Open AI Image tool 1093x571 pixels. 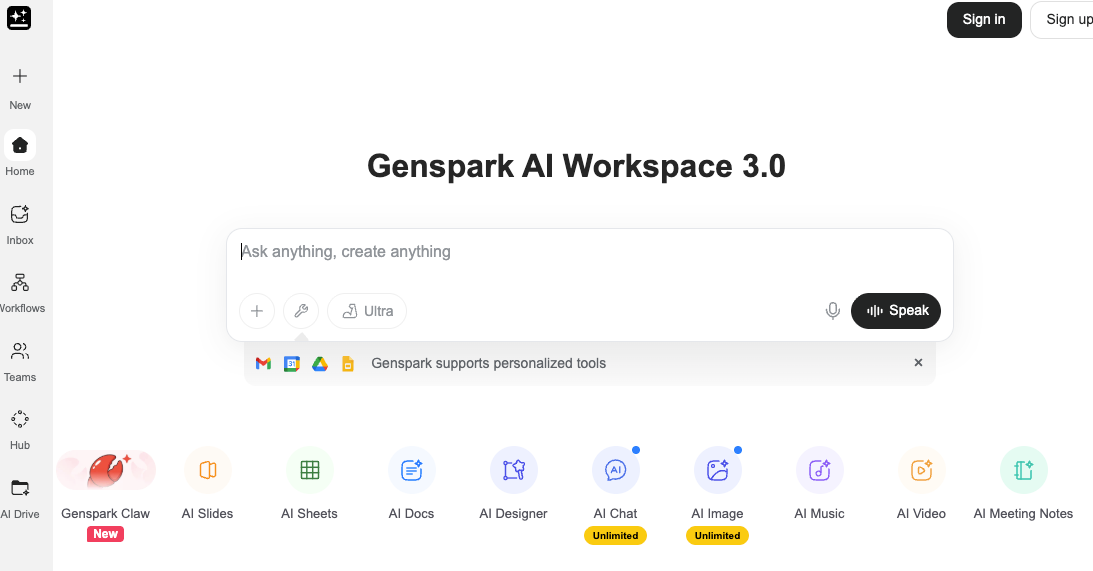coord(717,484)
